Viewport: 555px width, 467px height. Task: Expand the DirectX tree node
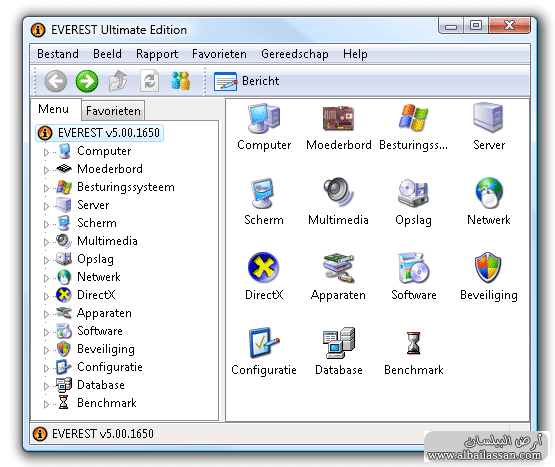pos(46,296)
